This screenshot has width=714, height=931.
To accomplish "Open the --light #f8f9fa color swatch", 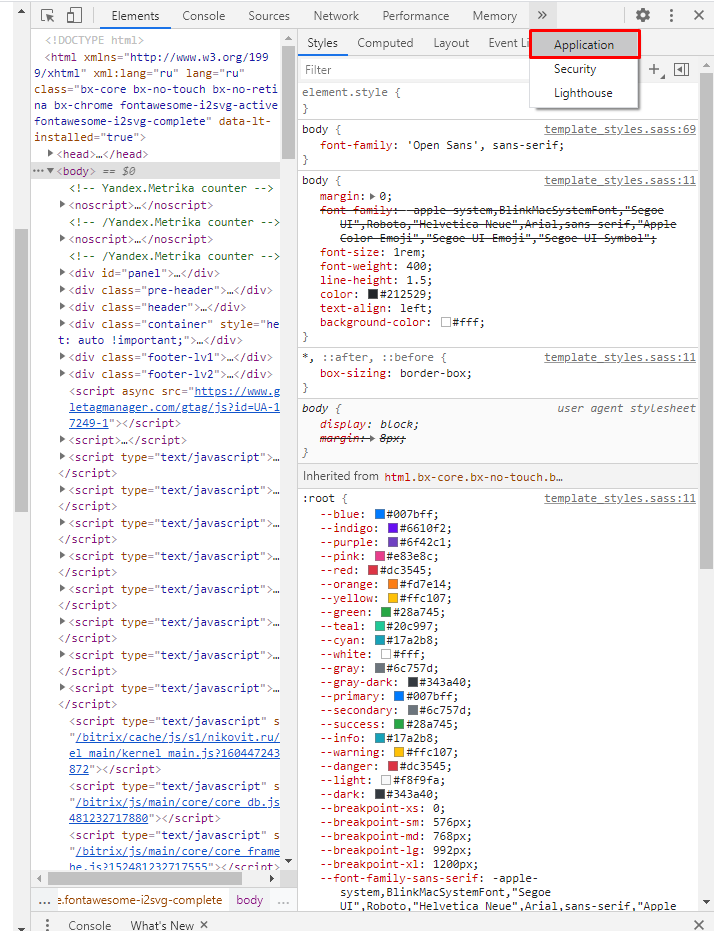I will 386,780.
